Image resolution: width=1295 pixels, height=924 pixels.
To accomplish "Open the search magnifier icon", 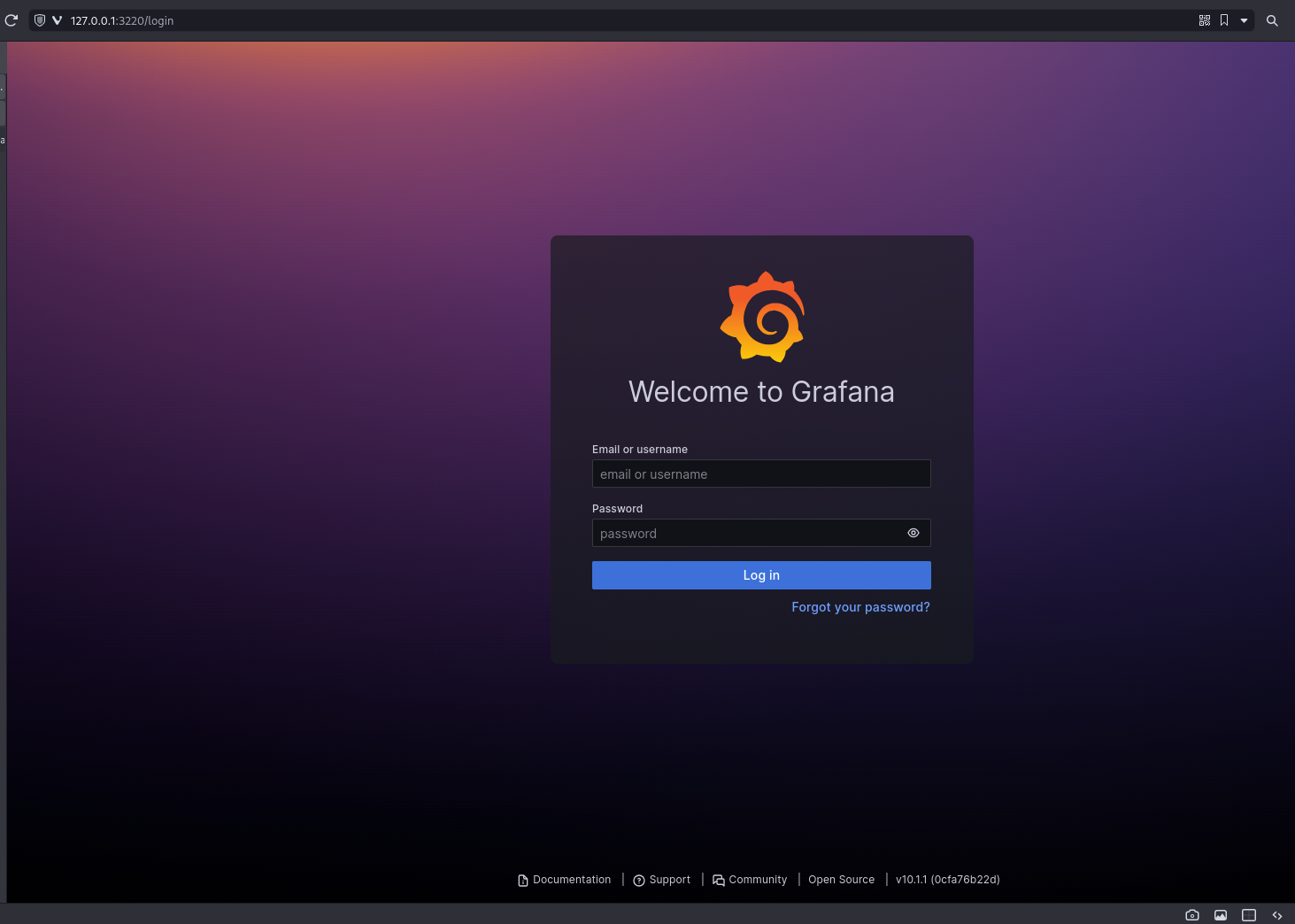I will [1272, 20].
